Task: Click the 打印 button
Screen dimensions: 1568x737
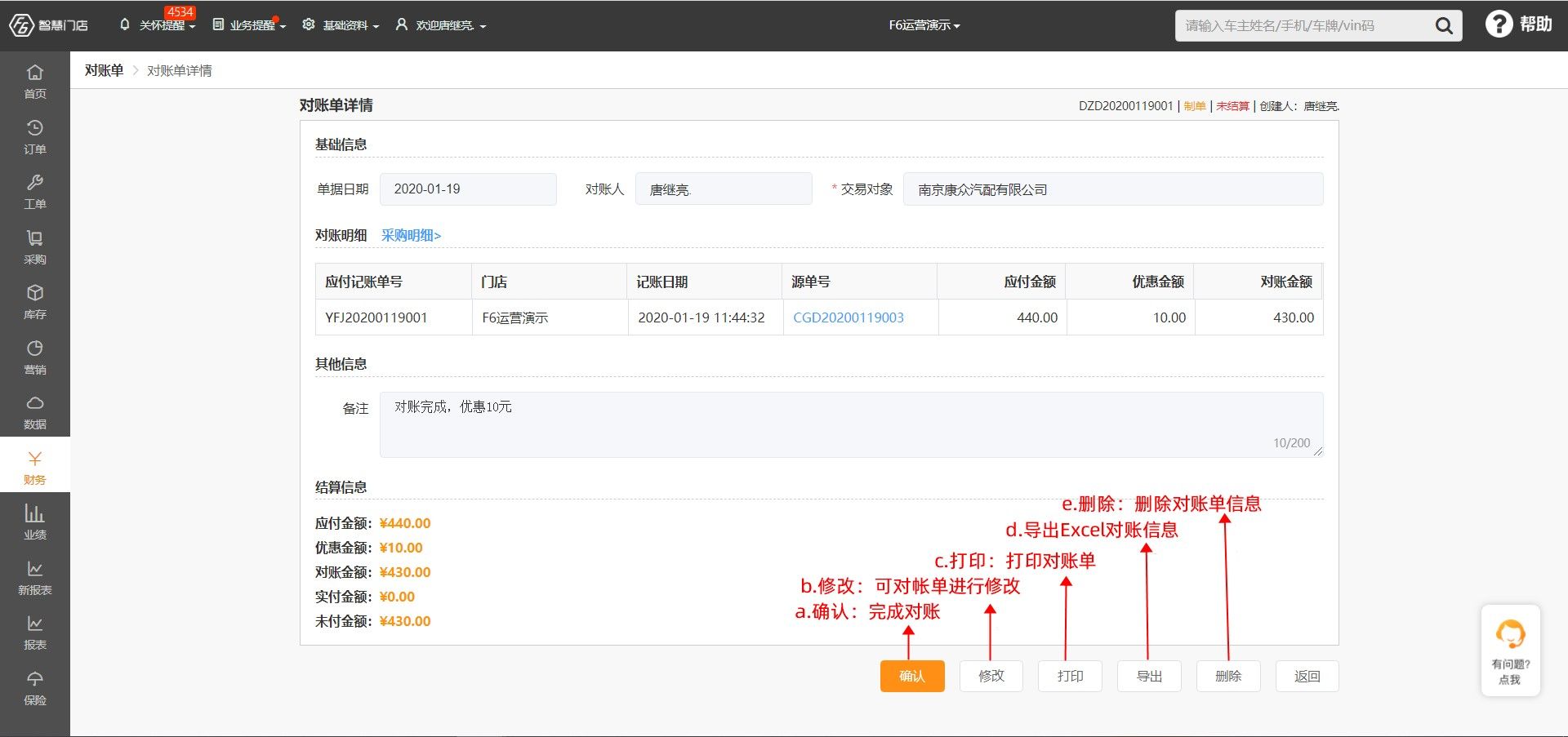Action: 1070,676
